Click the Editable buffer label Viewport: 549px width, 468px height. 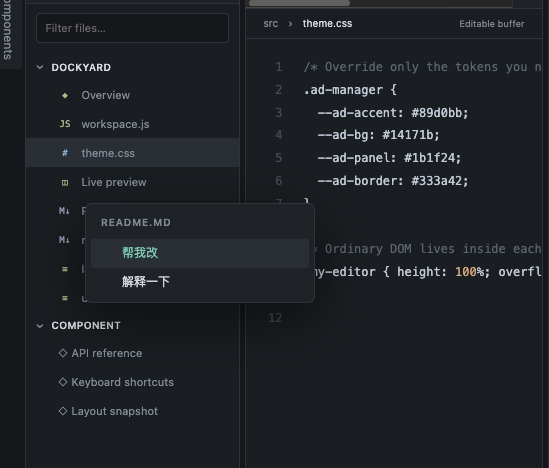(x=492, y=24)
